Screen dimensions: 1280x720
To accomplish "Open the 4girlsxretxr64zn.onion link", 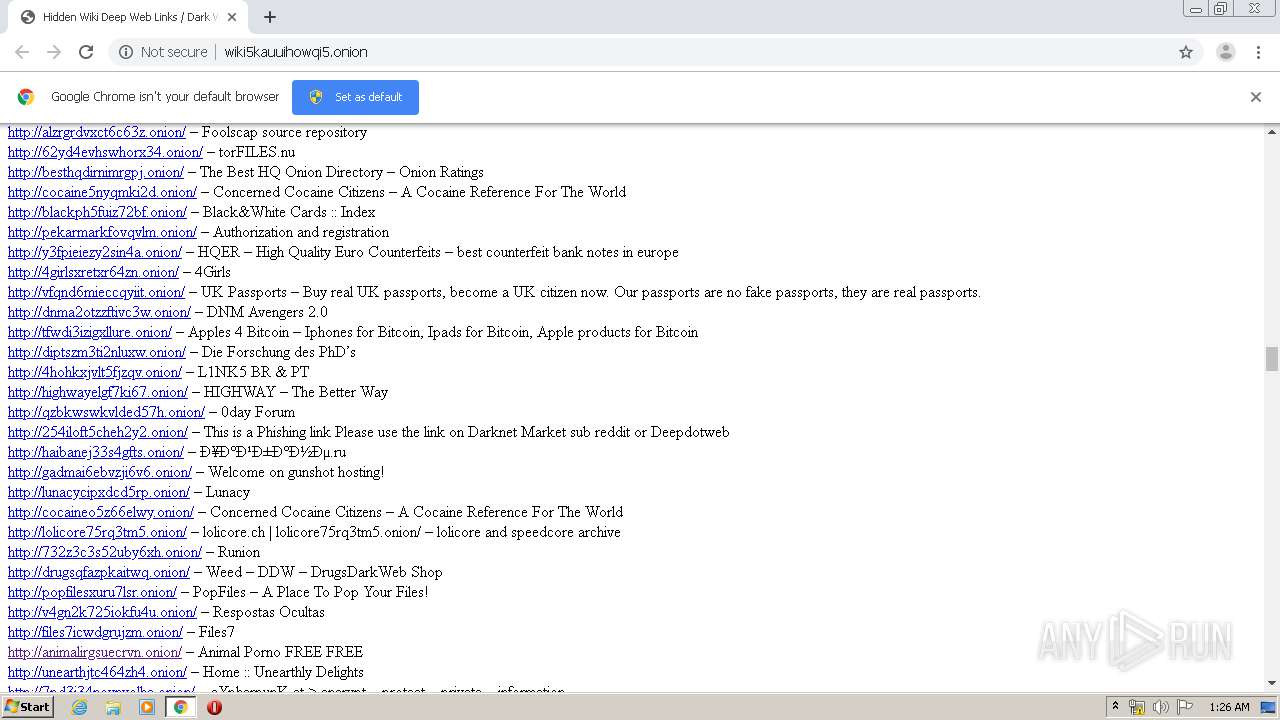I will 93,272.
